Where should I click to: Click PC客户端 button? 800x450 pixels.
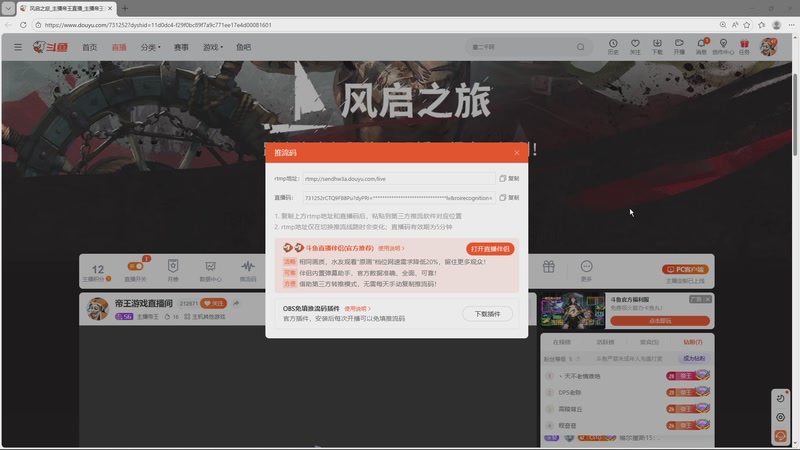click(685, 269)
